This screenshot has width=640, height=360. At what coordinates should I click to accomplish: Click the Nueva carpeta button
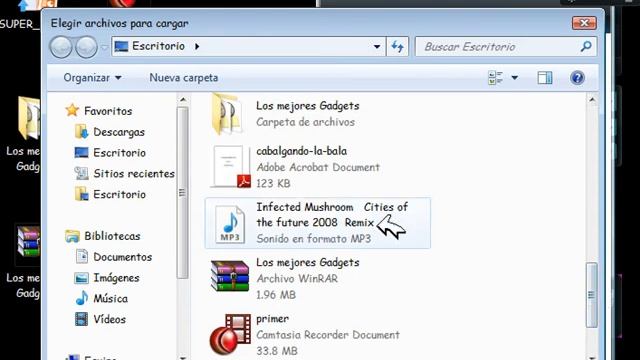coord(184,78)
